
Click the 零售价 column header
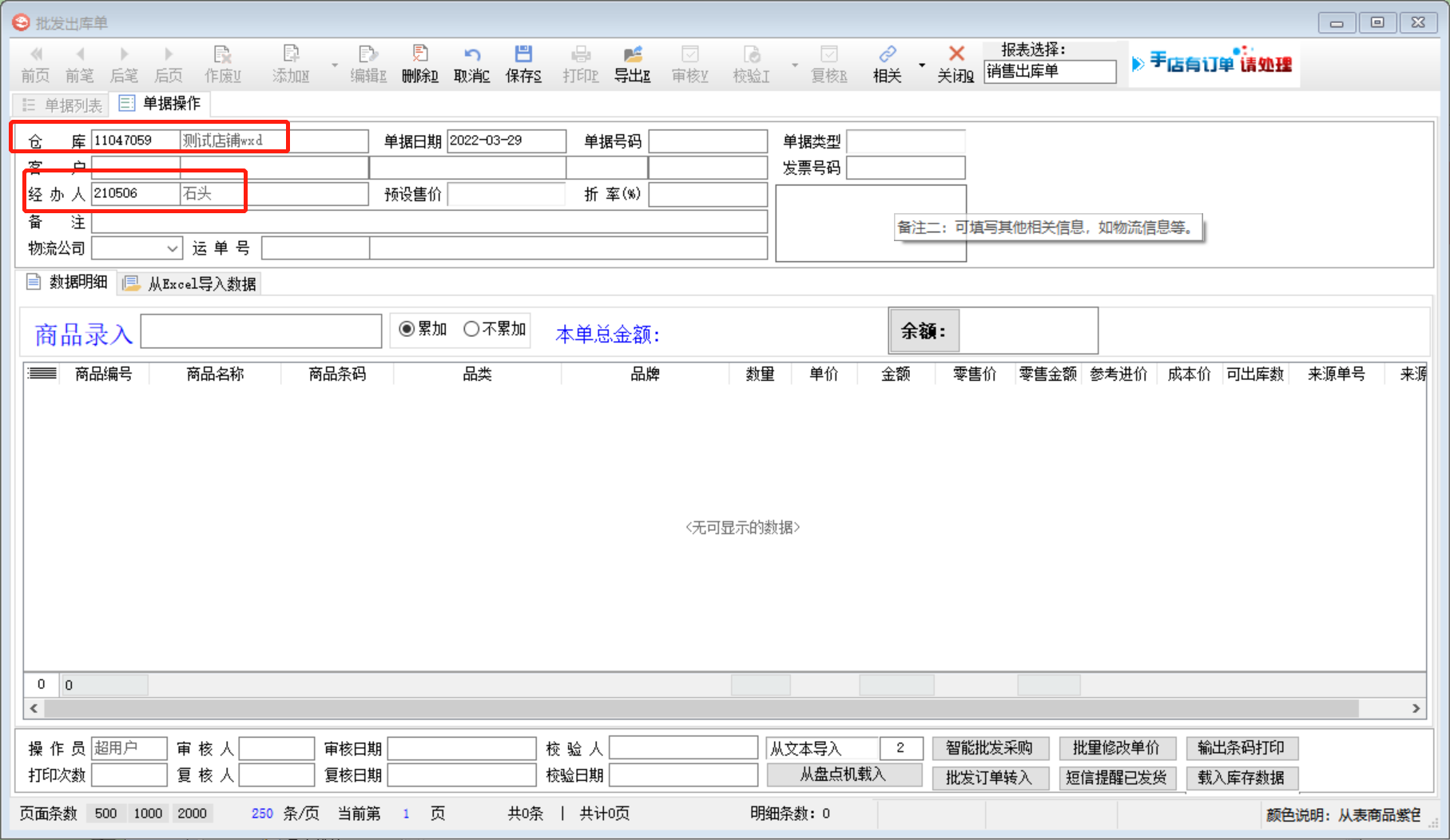pos(975,374)
